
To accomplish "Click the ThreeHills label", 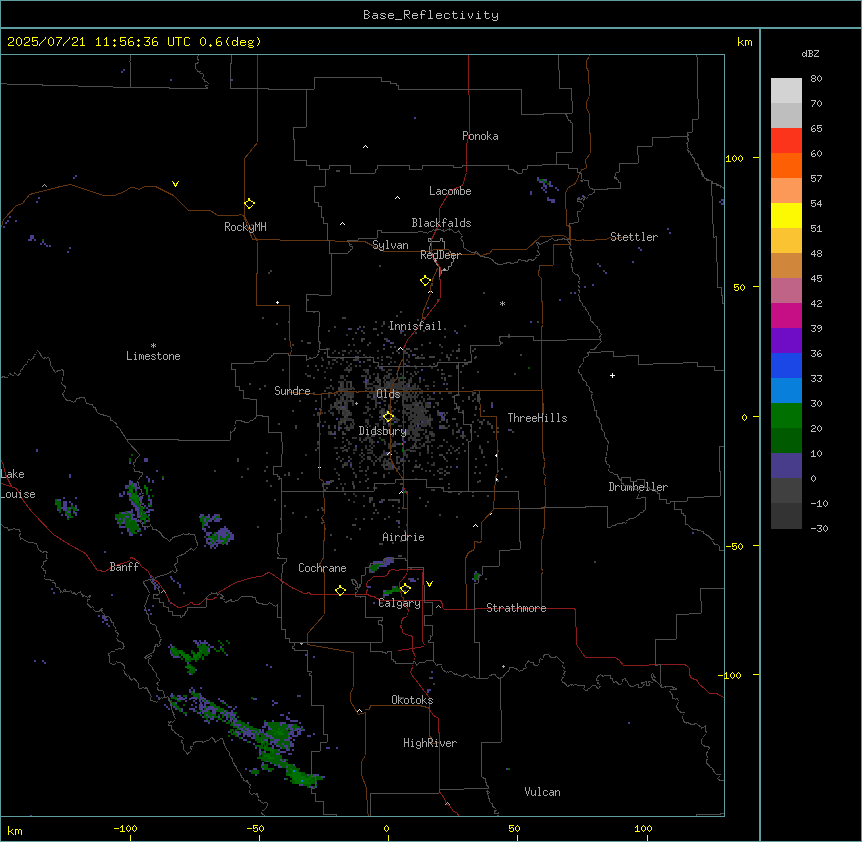I will click(x=537, y=418).
